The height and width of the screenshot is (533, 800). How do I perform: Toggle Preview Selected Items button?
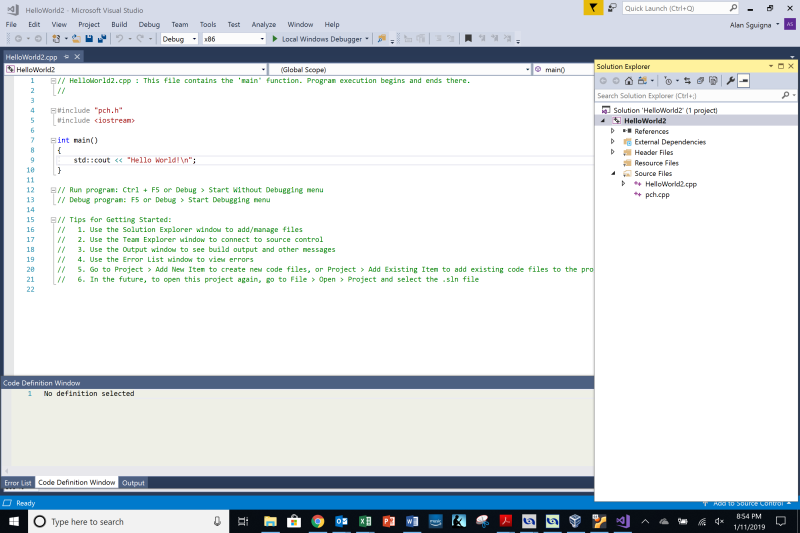pyautogui.click(x=744, y=81)
